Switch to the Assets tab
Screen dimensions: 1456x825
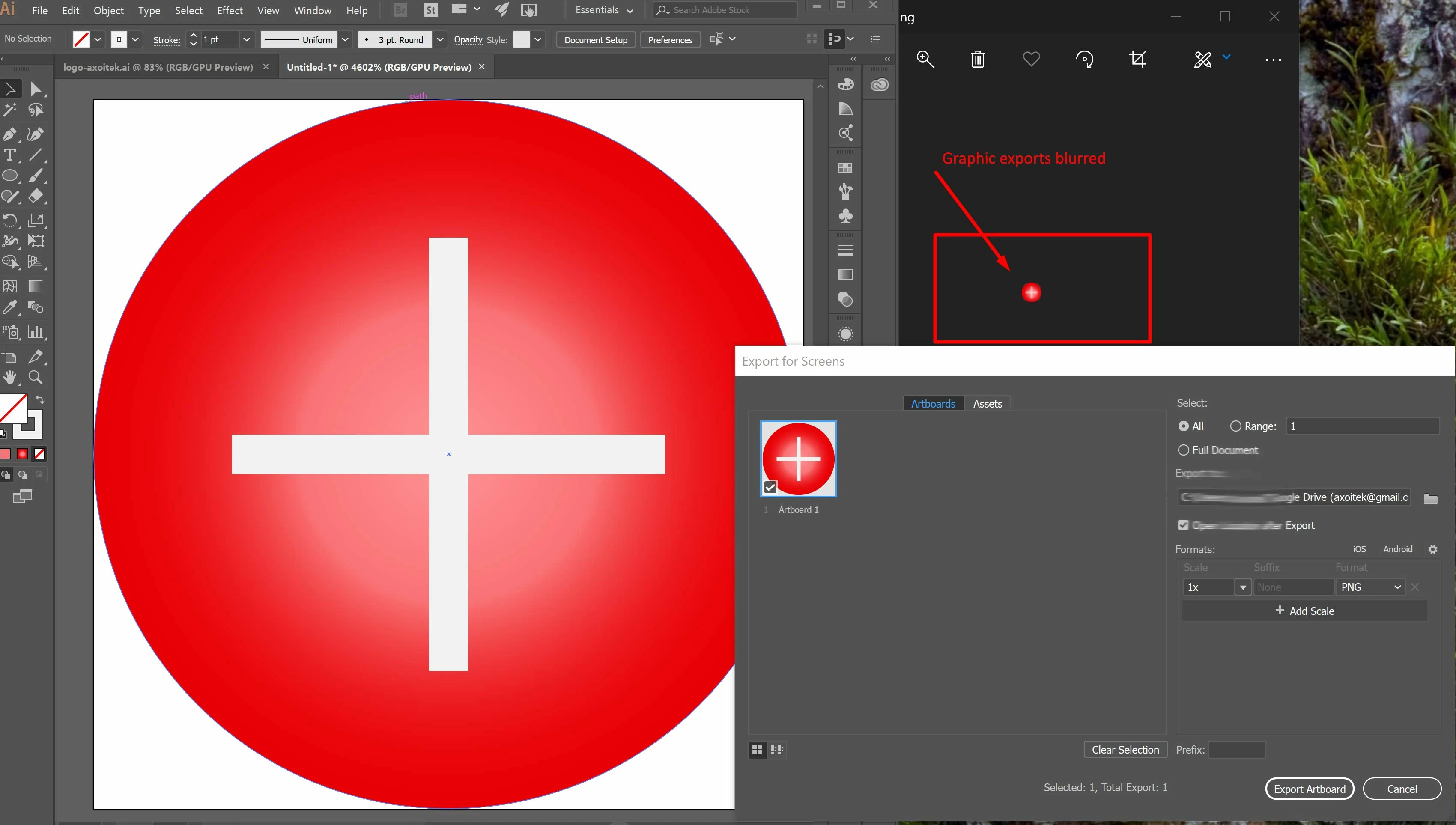(x=987, y=403)
